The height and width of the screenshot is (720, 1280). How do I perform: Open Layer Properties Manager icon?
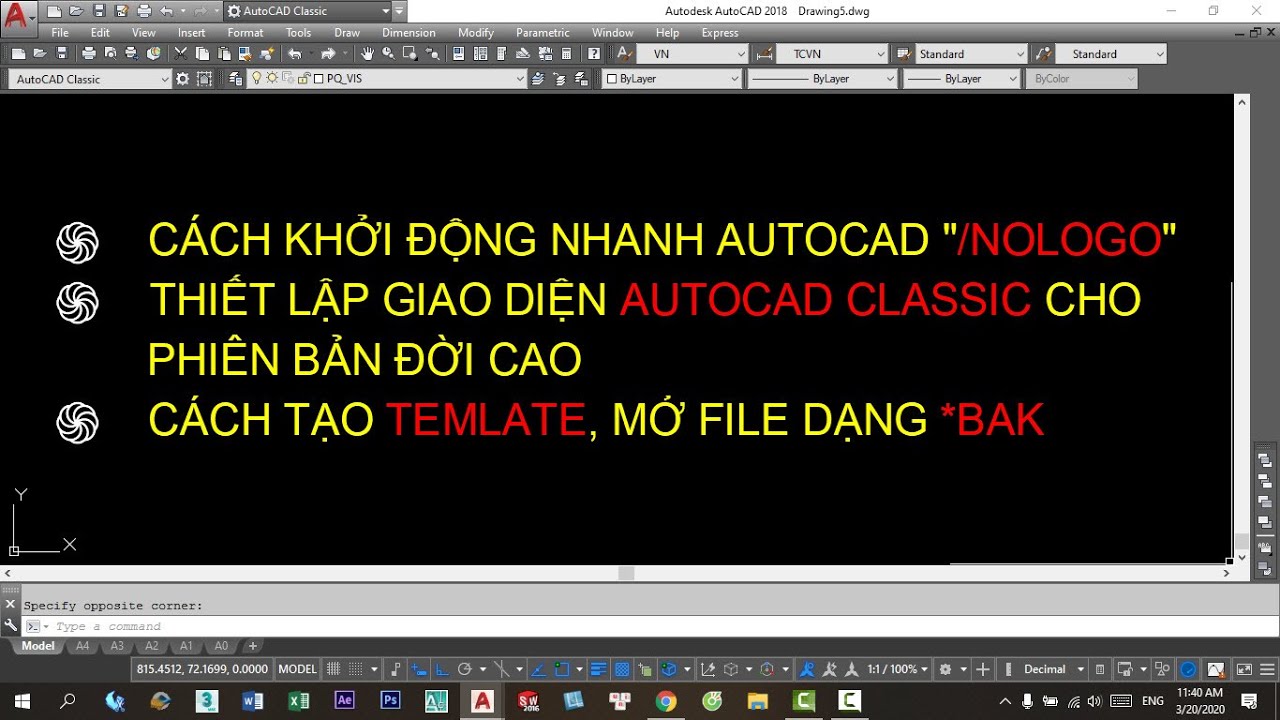(235, 79)
